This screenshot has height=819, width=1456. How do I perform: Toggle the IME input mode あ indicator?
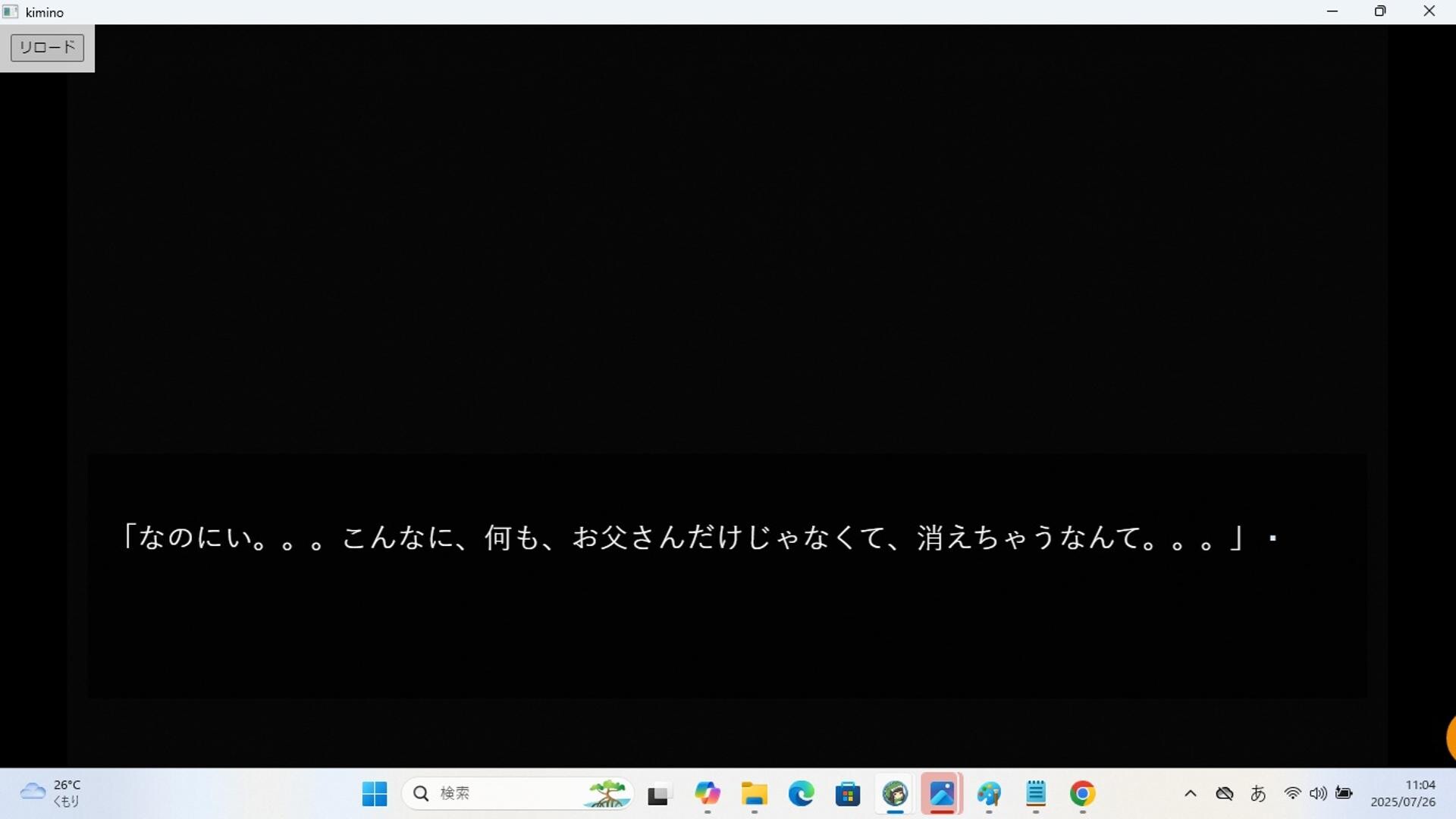point(1259,793)
